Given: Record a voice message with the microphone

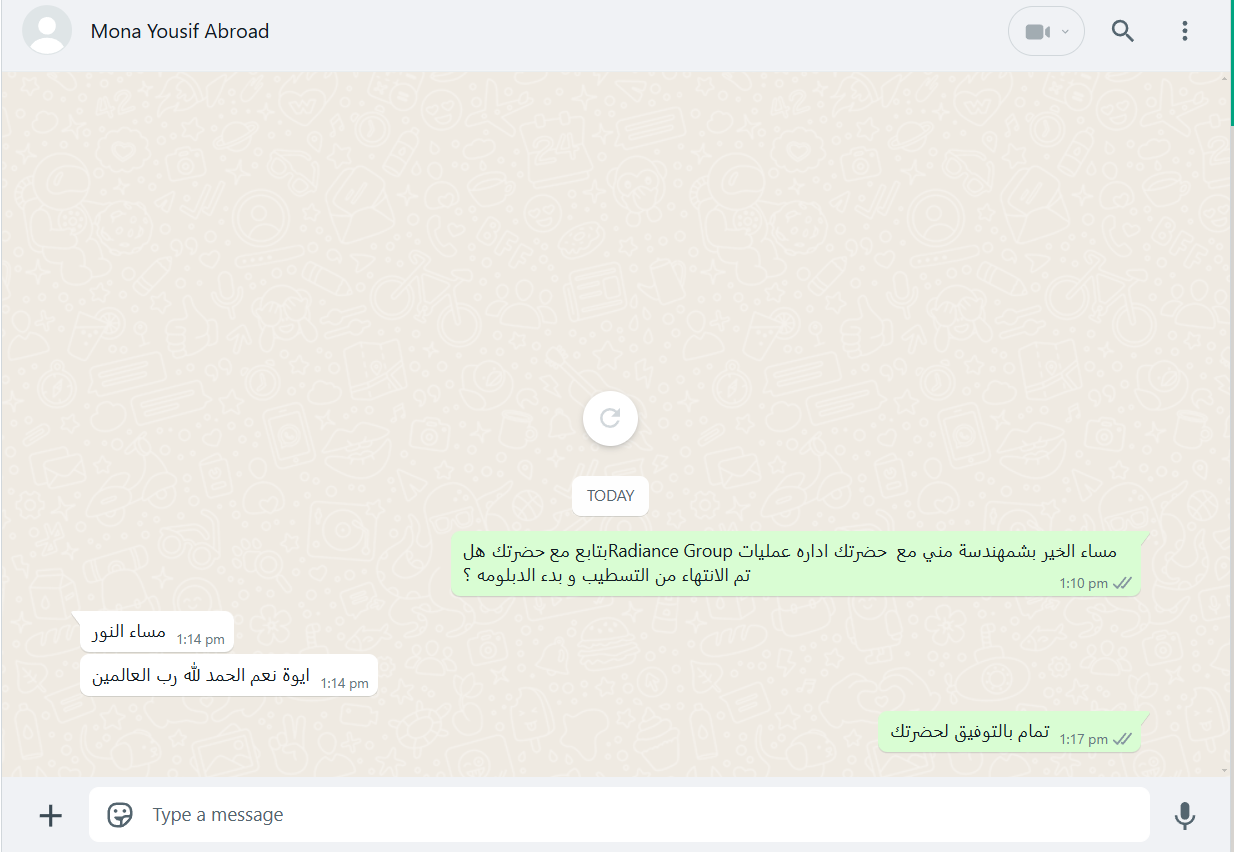Looking at the screenshot, I should (x=1185, y=815).
